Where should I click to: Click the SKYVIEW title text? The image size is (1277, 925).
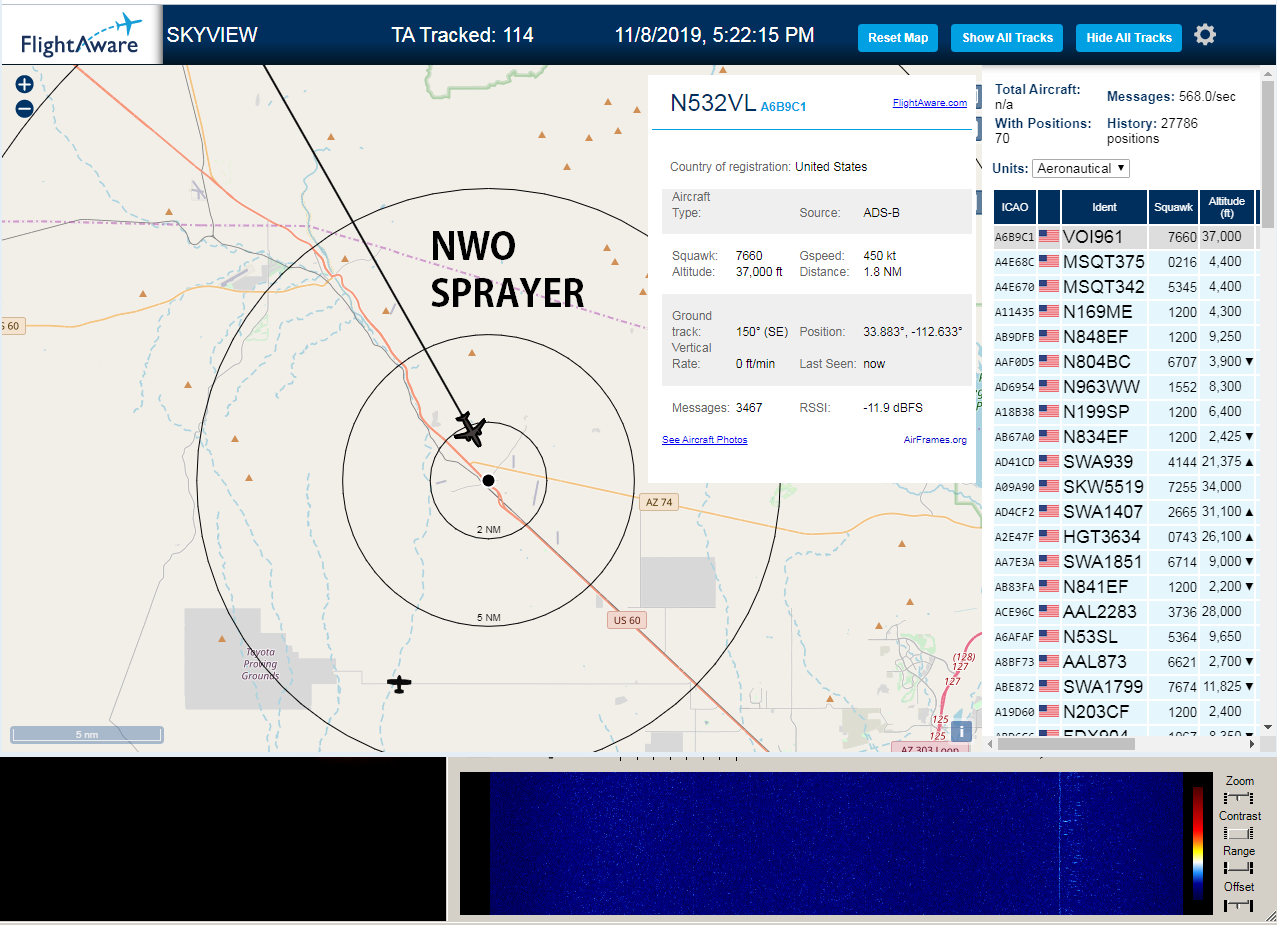click(212, 35)
